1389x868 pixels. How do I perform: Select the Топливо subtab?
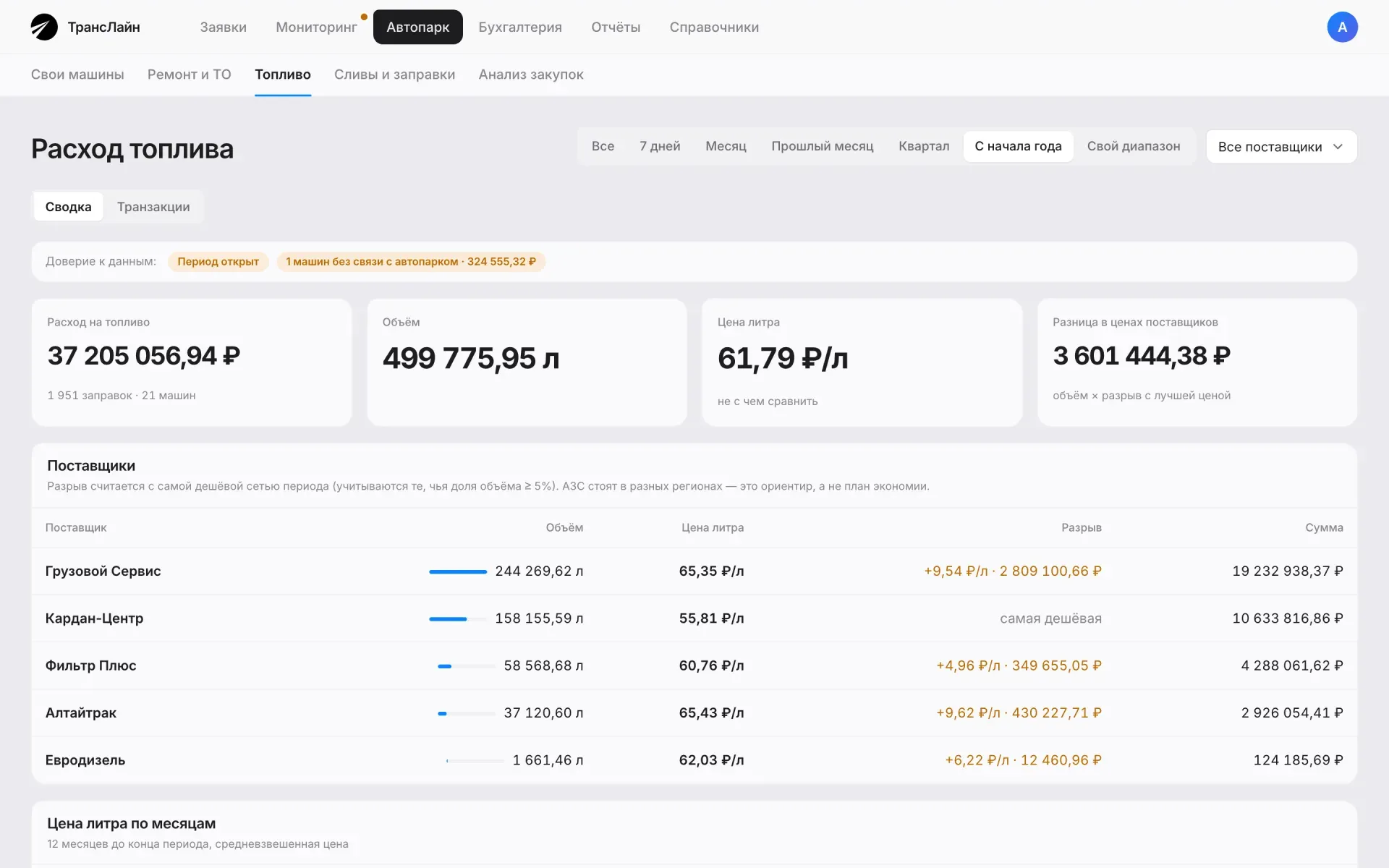coord(283,75)
